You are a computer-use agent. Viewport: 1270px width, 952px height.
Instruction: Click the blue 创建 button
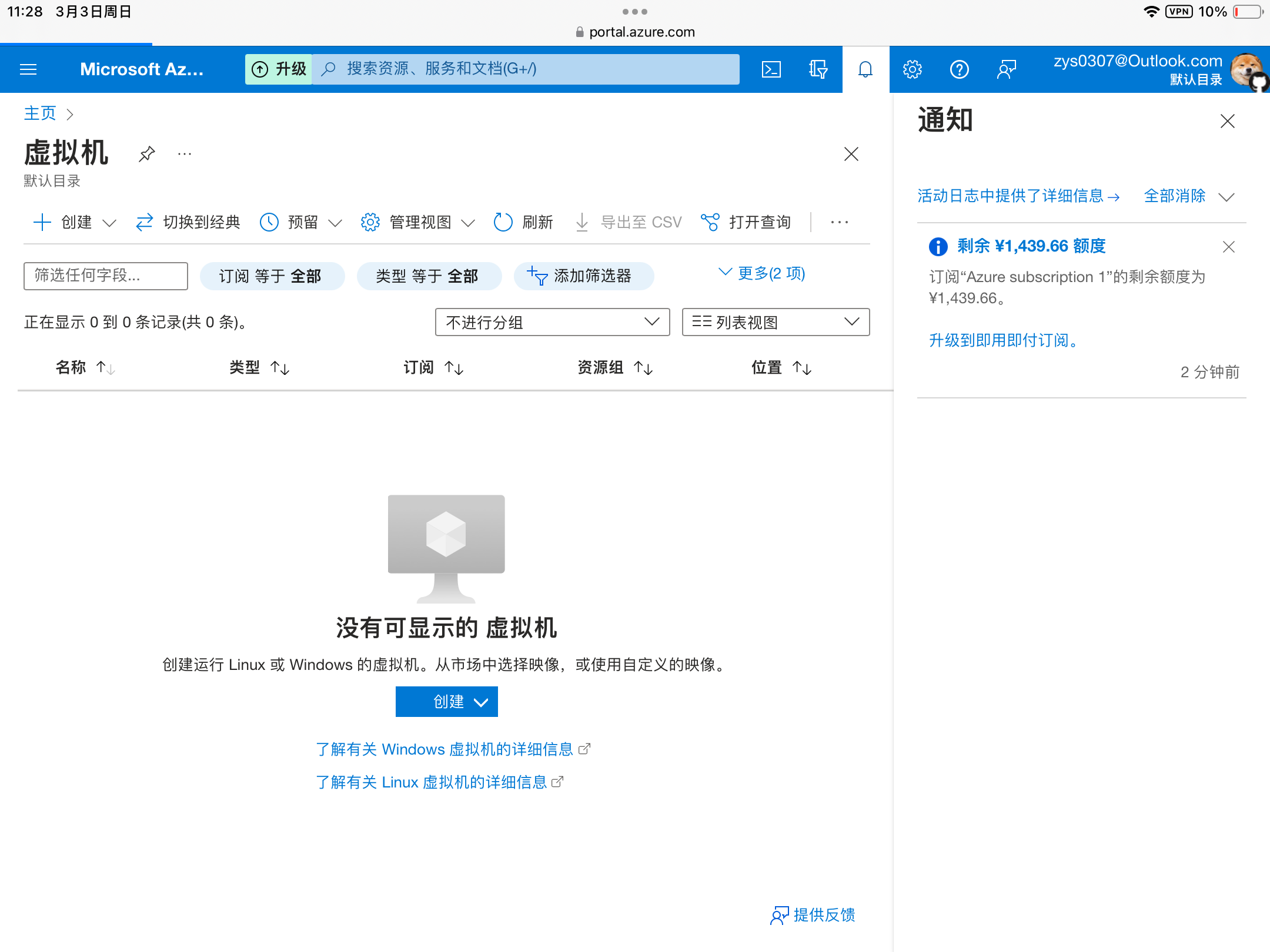pos(446,702)
